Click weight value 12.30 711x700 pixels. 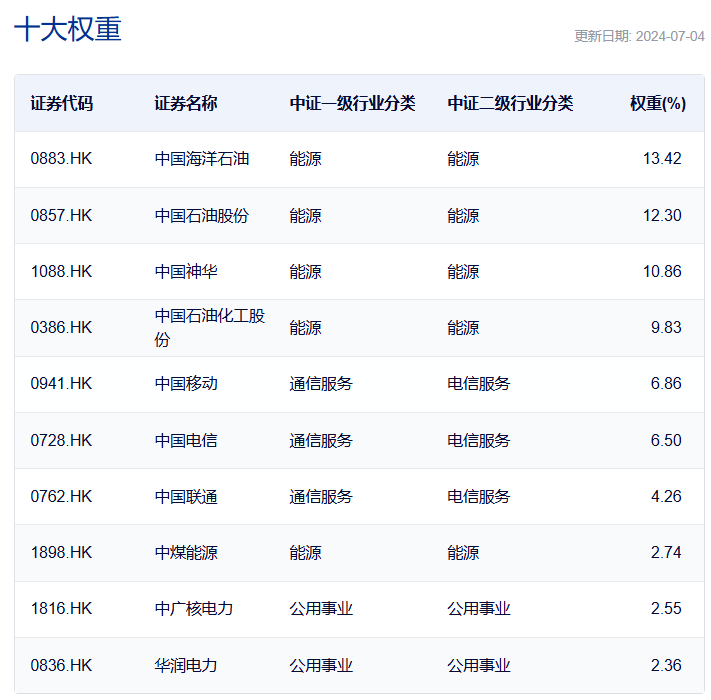click(x=662, y=215)
